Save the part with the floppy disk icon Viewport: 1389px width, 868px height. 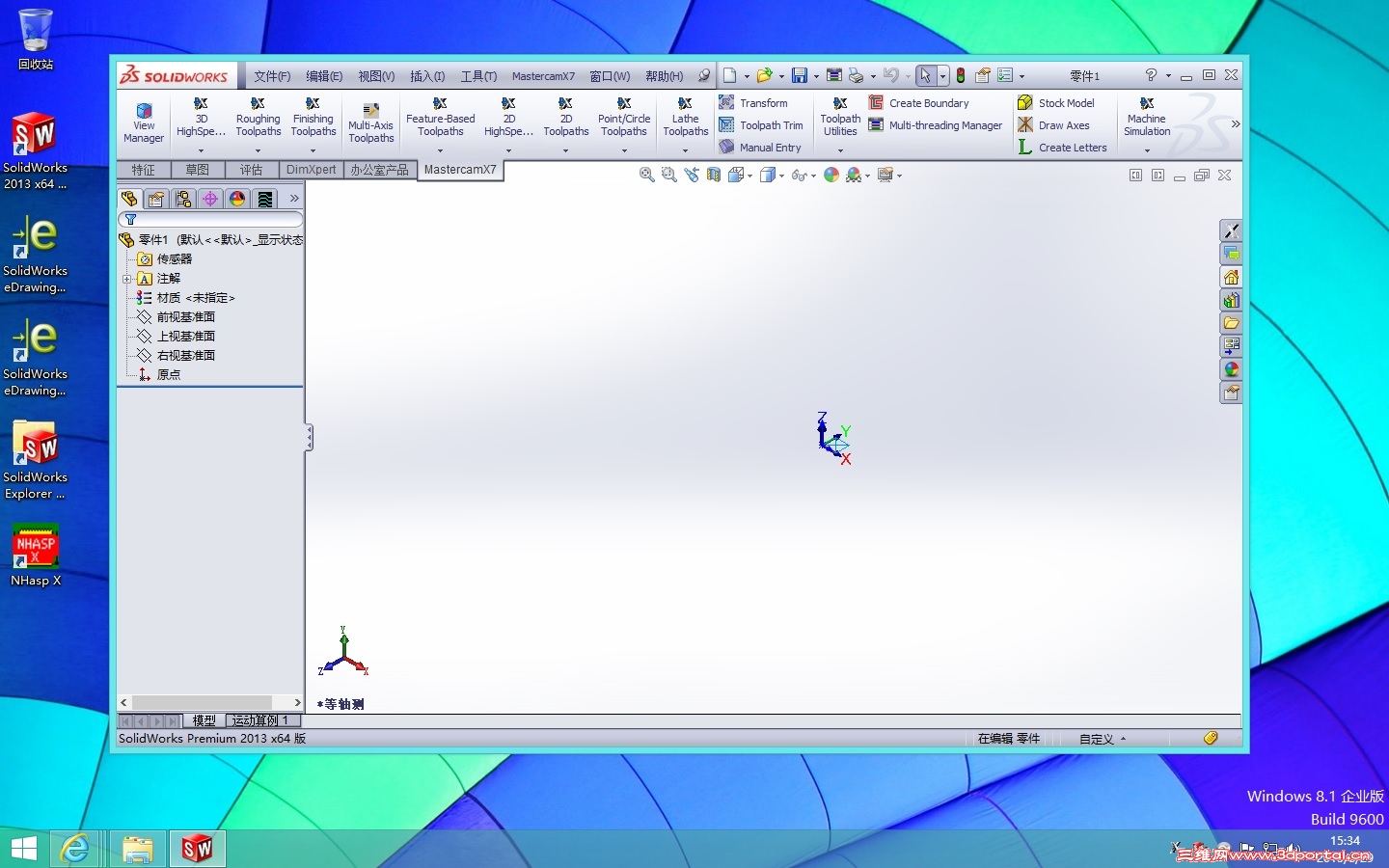click(x=800, y=75)
